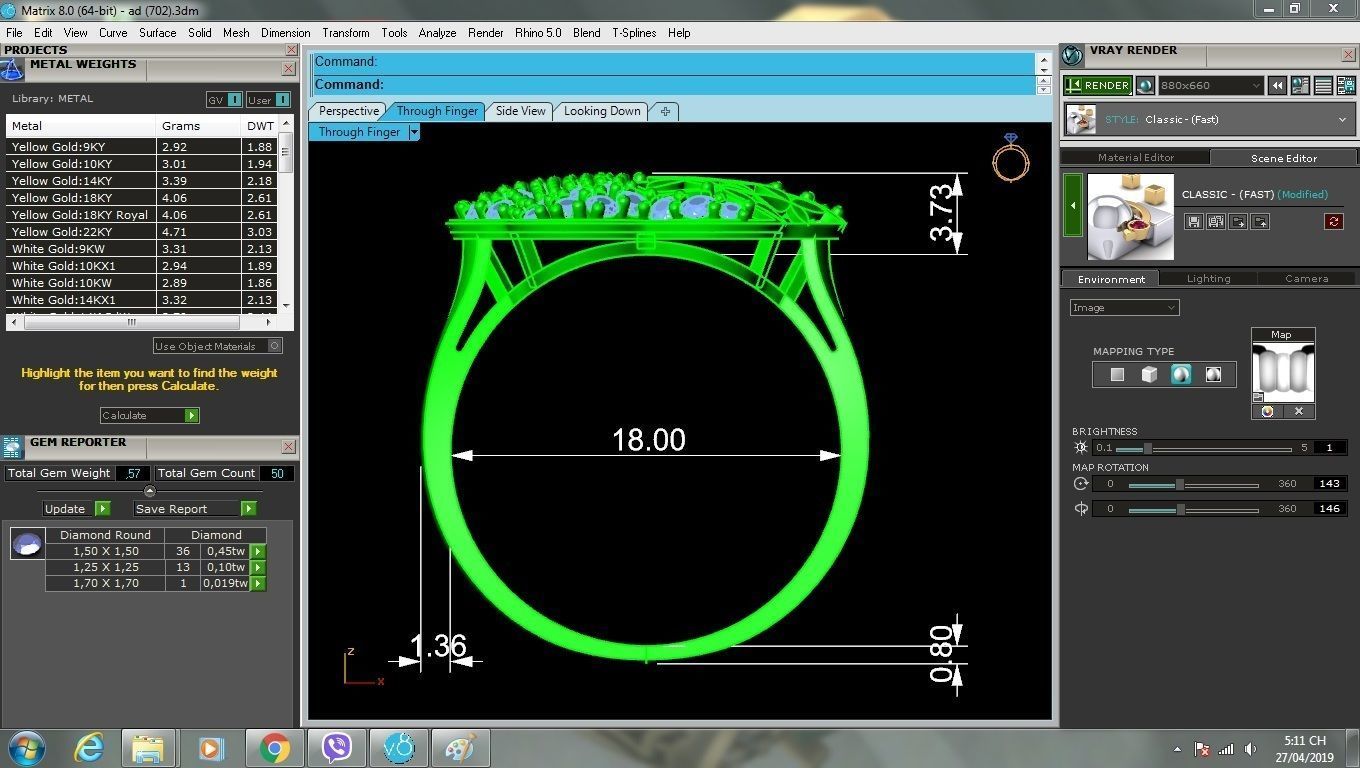Click the Calculate button
The height and width of the screenshot is (768, 1360).
pos(149,415)
